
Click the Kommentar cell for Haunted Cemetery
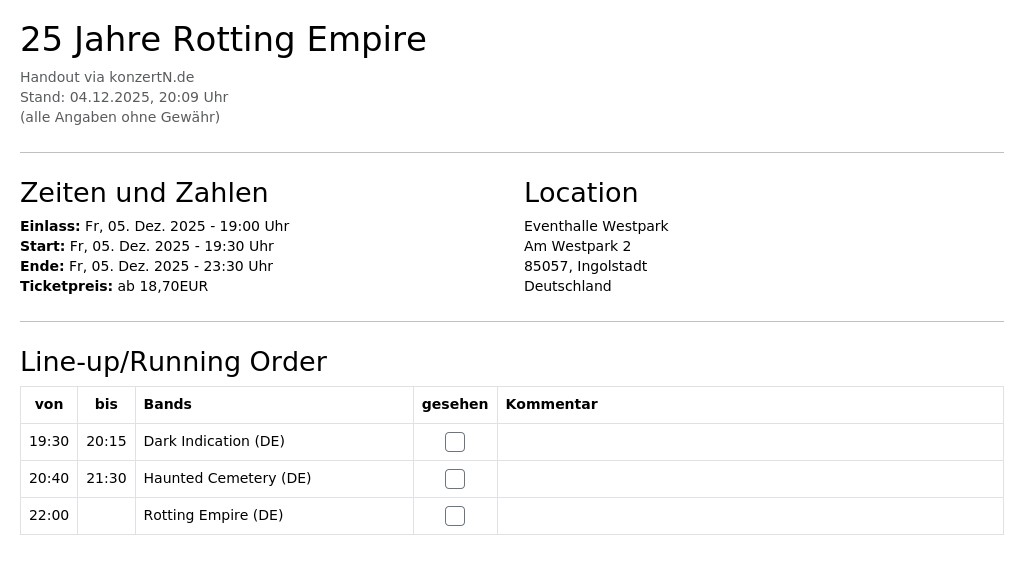pos(750,479)
